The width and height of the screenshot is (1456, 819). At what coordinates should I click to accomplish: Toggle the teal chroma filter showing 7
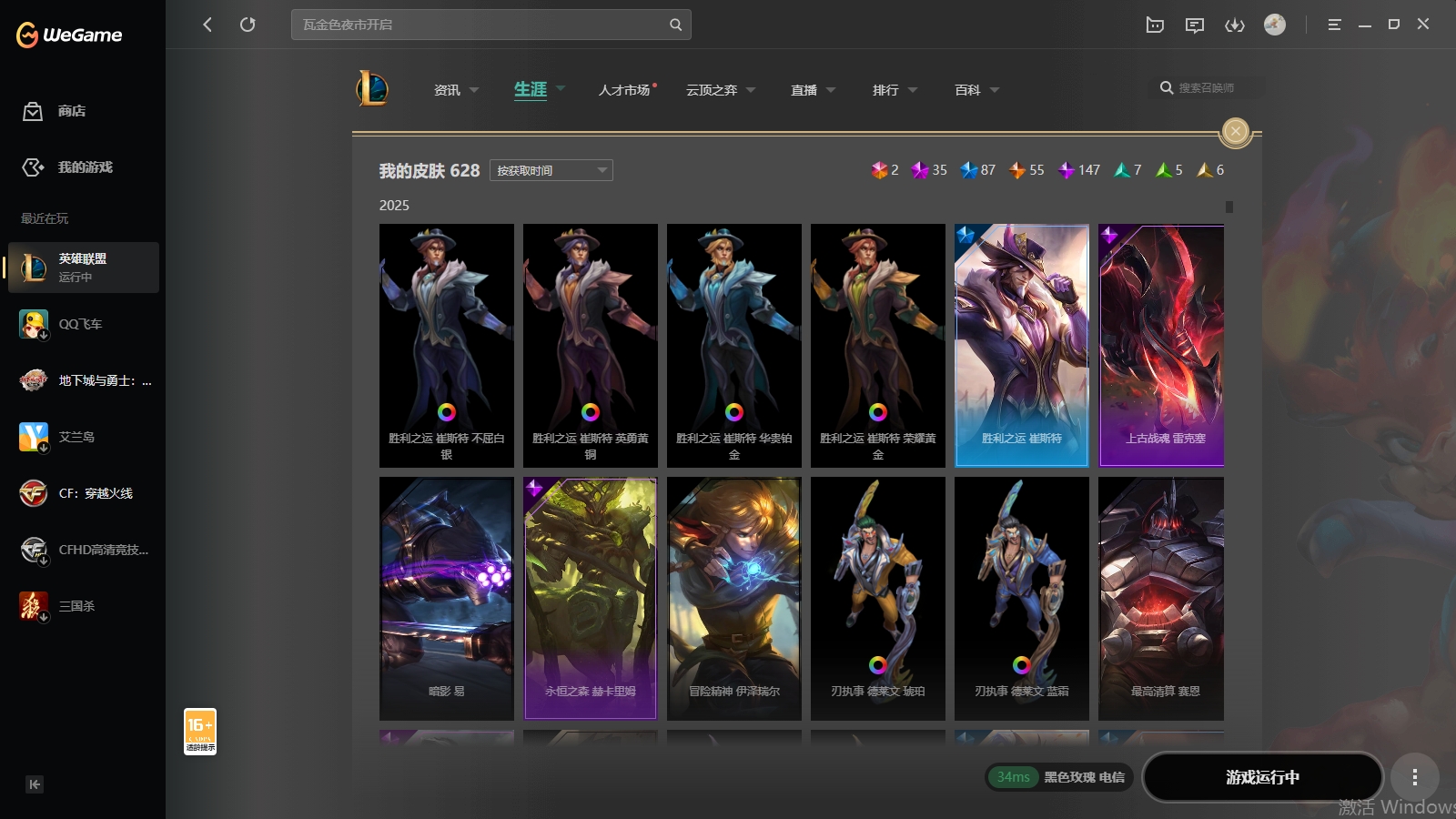(x=1122, y=170)
